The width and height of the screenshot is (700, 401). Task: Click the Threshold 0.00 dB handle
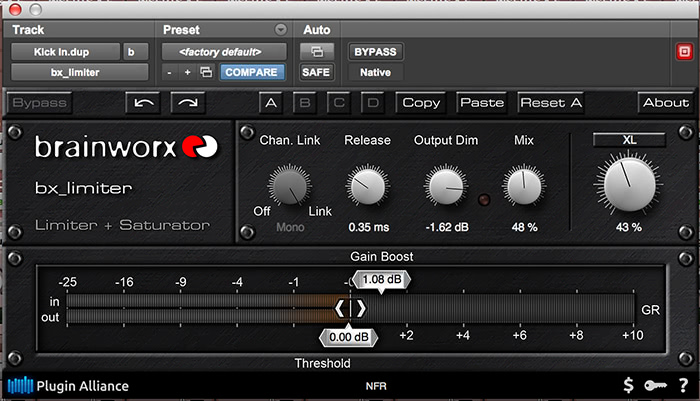[349, 337]
